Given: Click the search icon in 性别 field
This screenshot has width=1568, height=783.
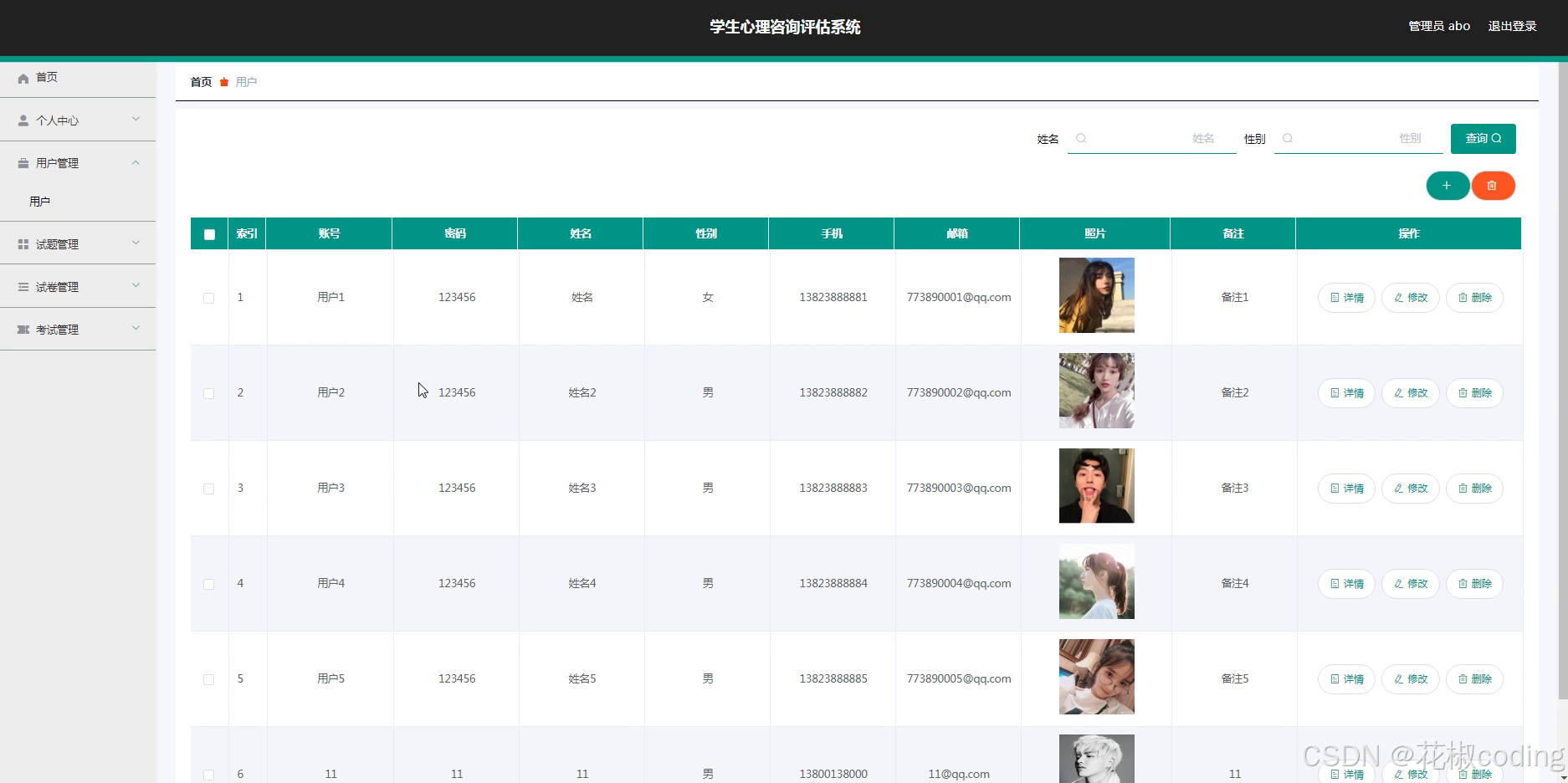Looking at the screenshot, I should click(1288, 139).
